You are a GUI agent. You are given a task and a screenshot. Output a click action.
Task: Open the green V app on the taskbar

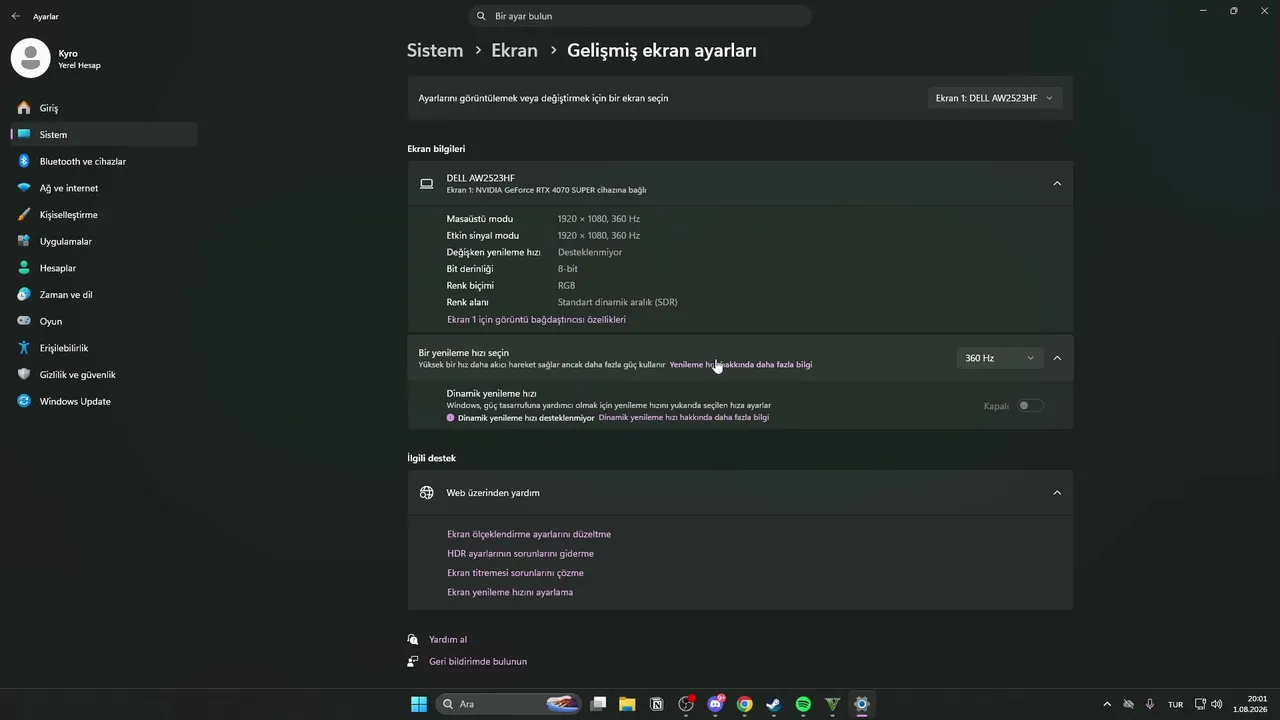click(832, 704)
